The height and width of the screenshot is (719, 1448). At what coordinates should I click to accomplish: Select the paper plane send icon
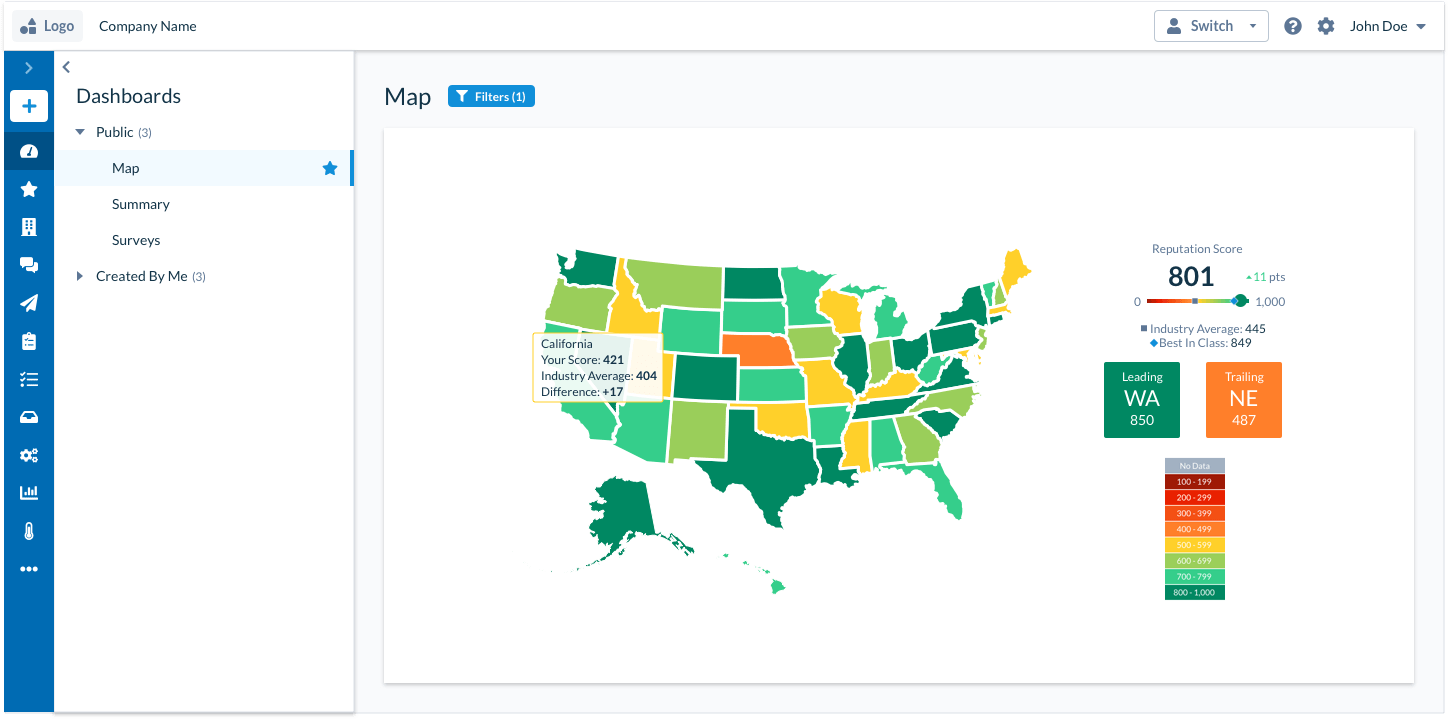pos(29,302)
